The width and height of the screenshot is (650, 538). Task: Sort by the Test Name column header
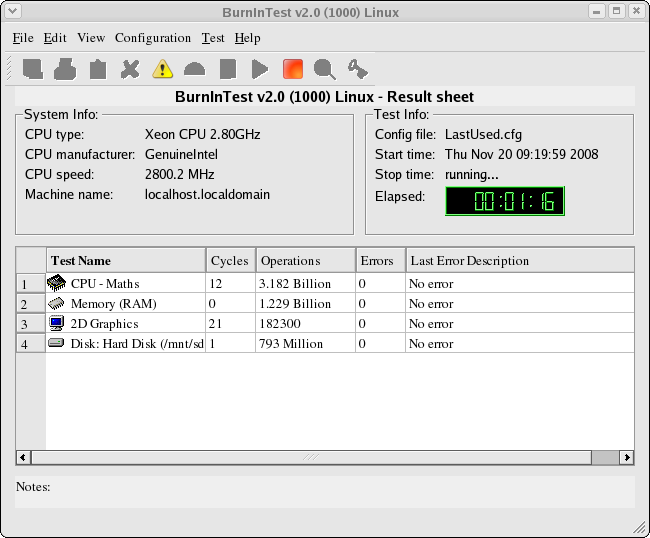pos(126,260)
